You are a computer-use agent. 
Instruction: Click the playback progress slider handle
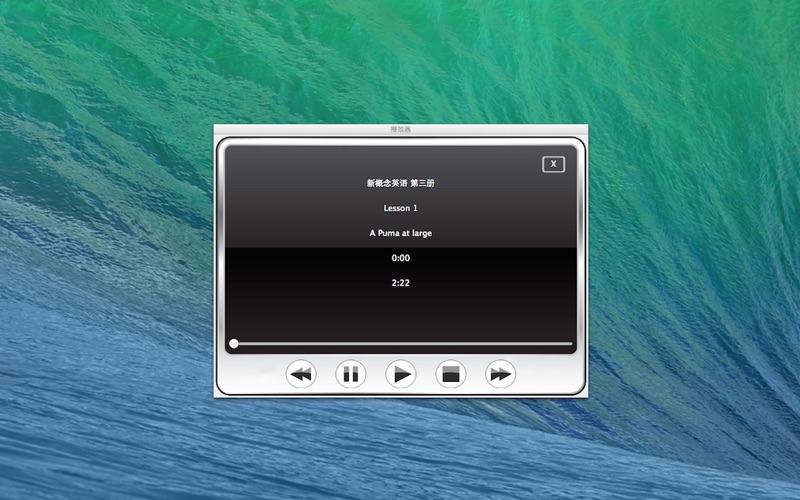coord(234,343)
